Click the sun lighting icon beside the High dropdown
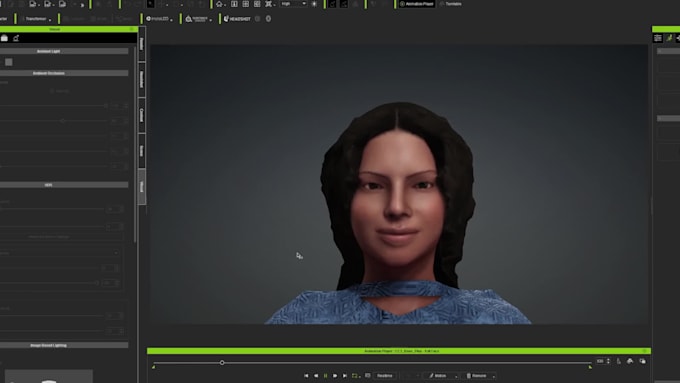The height and width of the screenshot is (383, 680). (314, 4)
